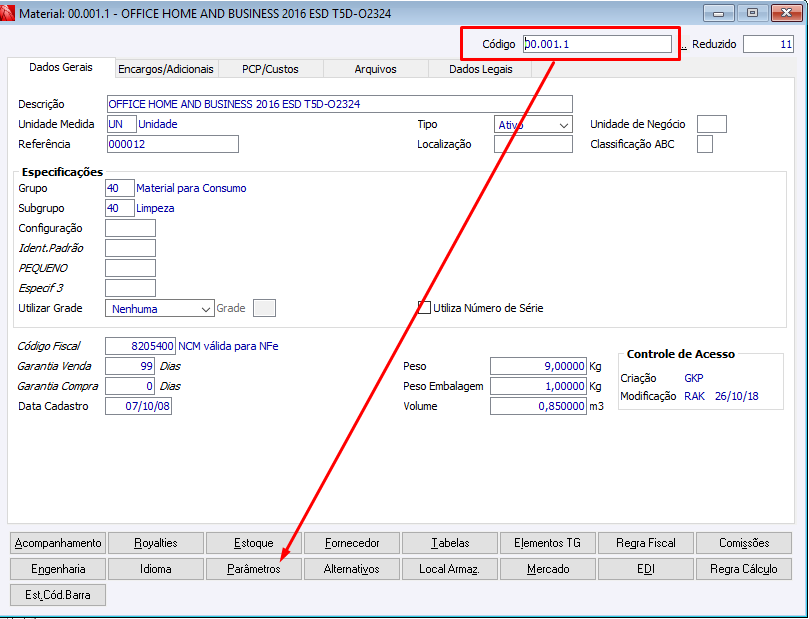
Task: Open the Tipo dropdown showing Ativo
Action: 533,125
